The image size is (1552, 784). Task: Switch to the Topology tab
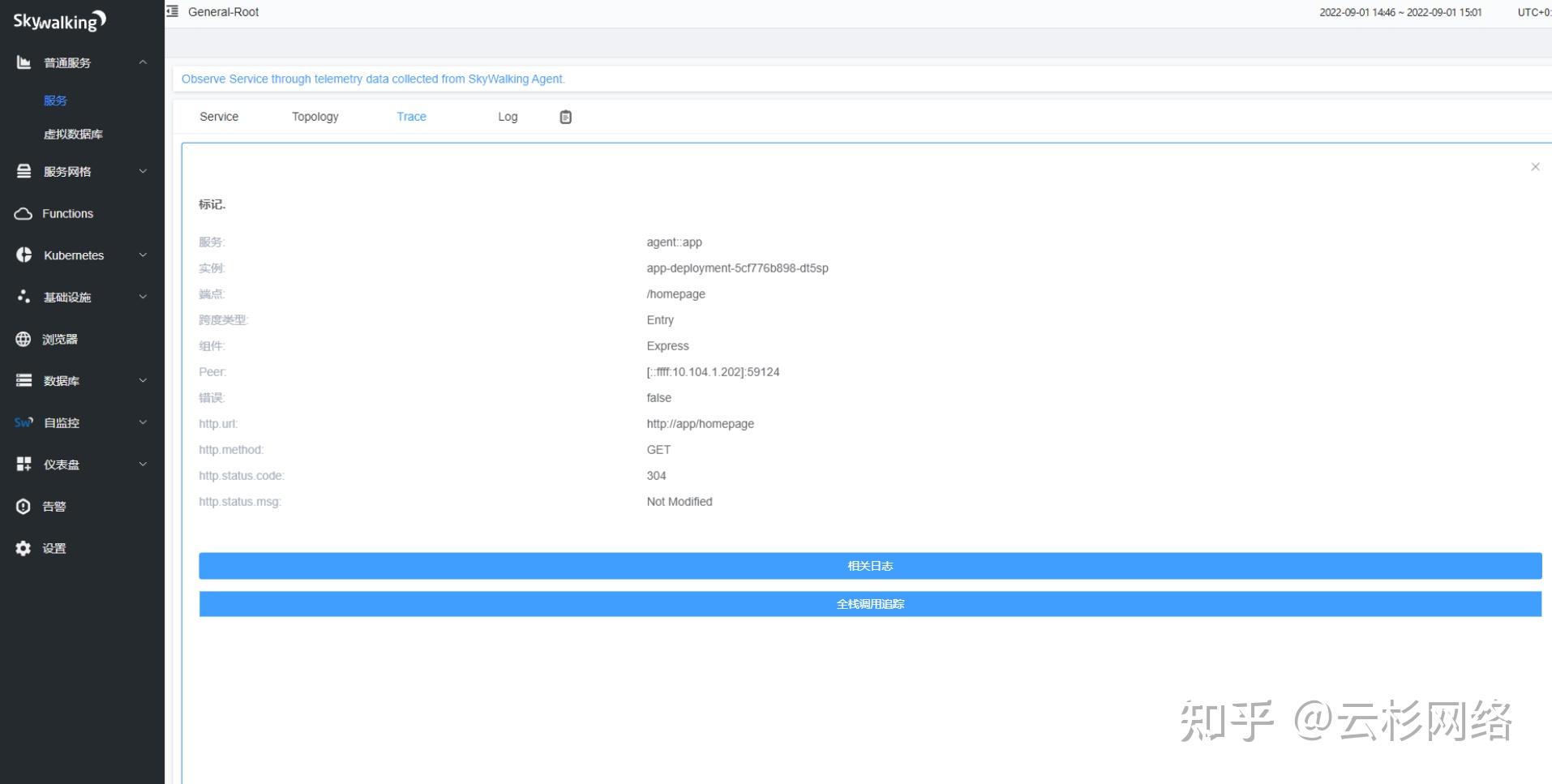(315, 117)
